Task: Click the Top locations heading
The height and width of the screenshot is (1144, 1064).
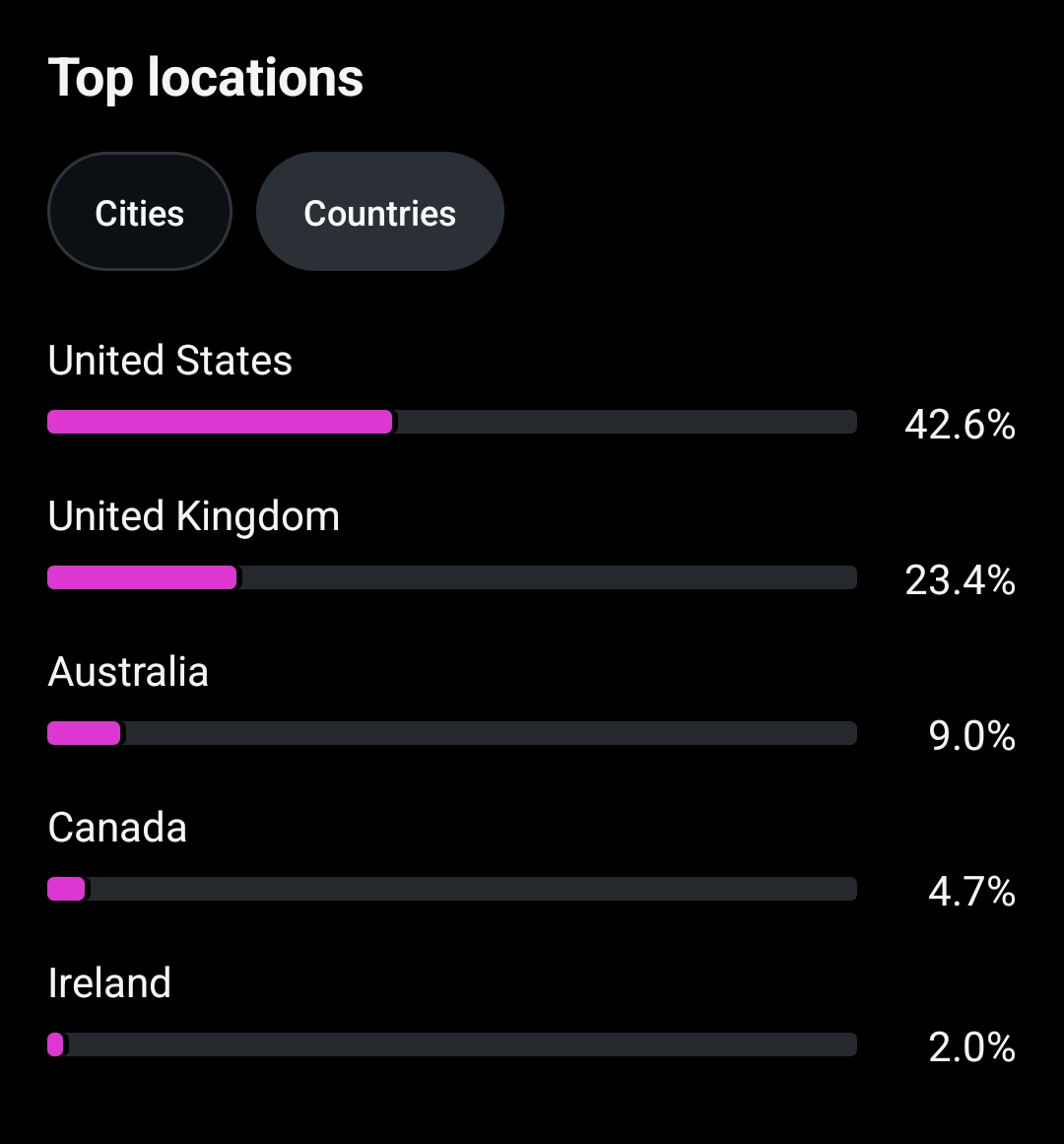Action: pos(206,78)
